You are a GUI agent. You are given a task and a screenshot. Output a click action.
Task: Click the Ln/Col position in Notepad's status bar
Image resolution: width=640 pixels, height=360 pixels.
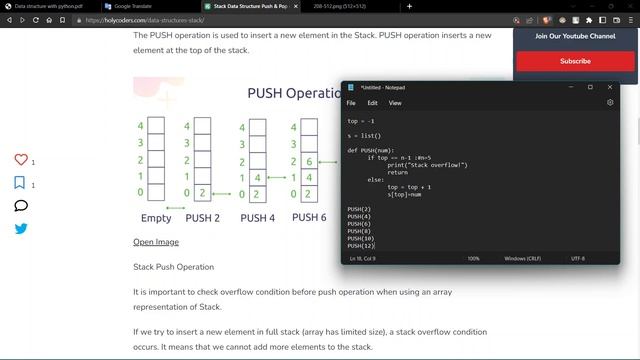(362, 258)
